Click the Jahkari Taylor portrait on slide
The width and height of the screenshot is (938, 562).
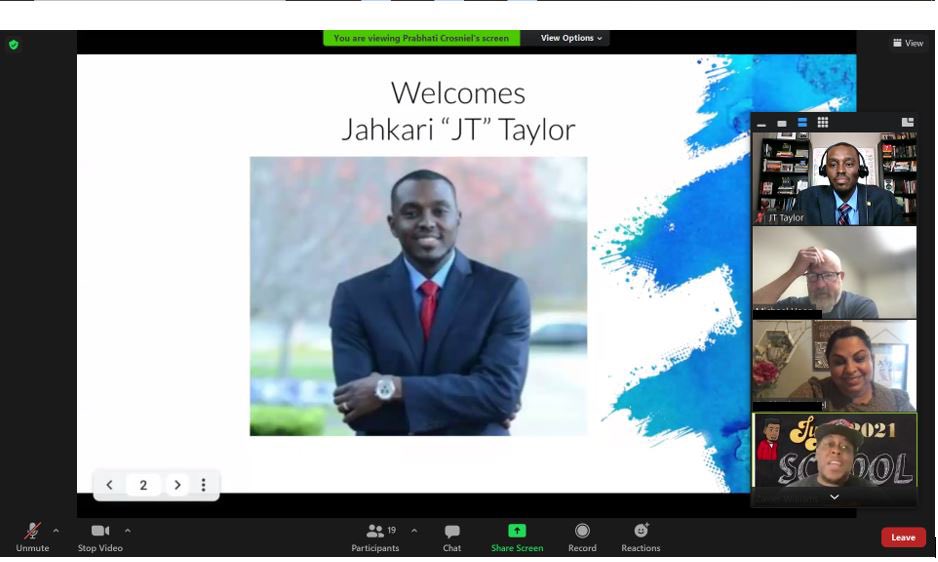pos(418,296)
